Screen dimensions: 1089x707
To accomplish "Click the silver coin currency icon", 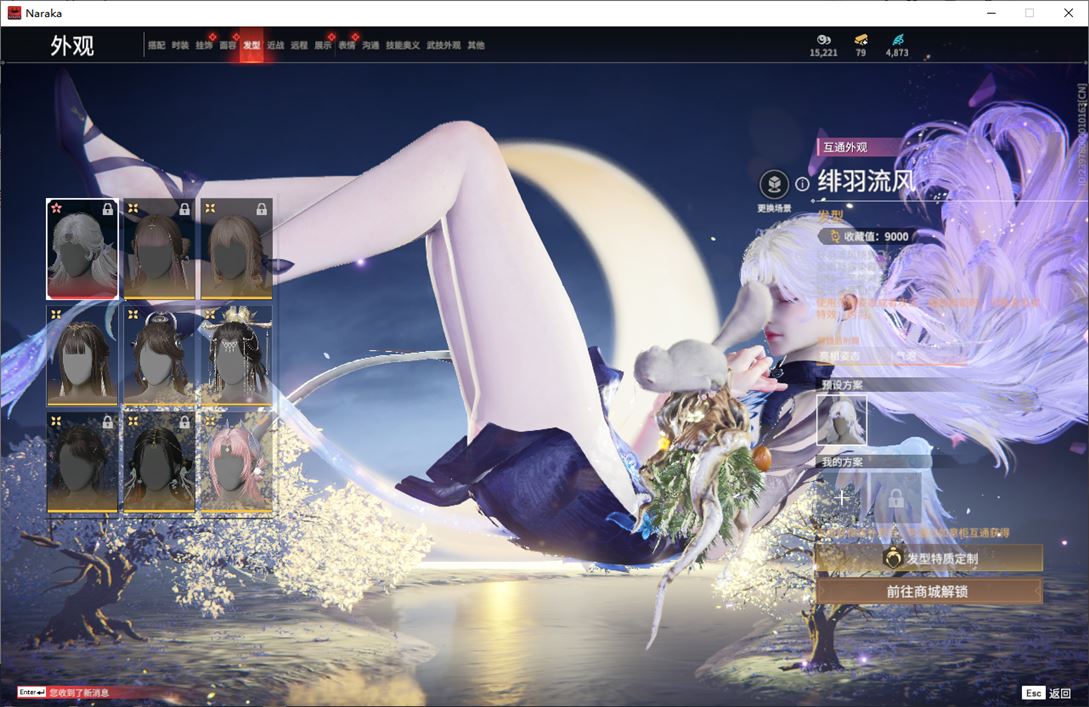I will click(823, 40).
